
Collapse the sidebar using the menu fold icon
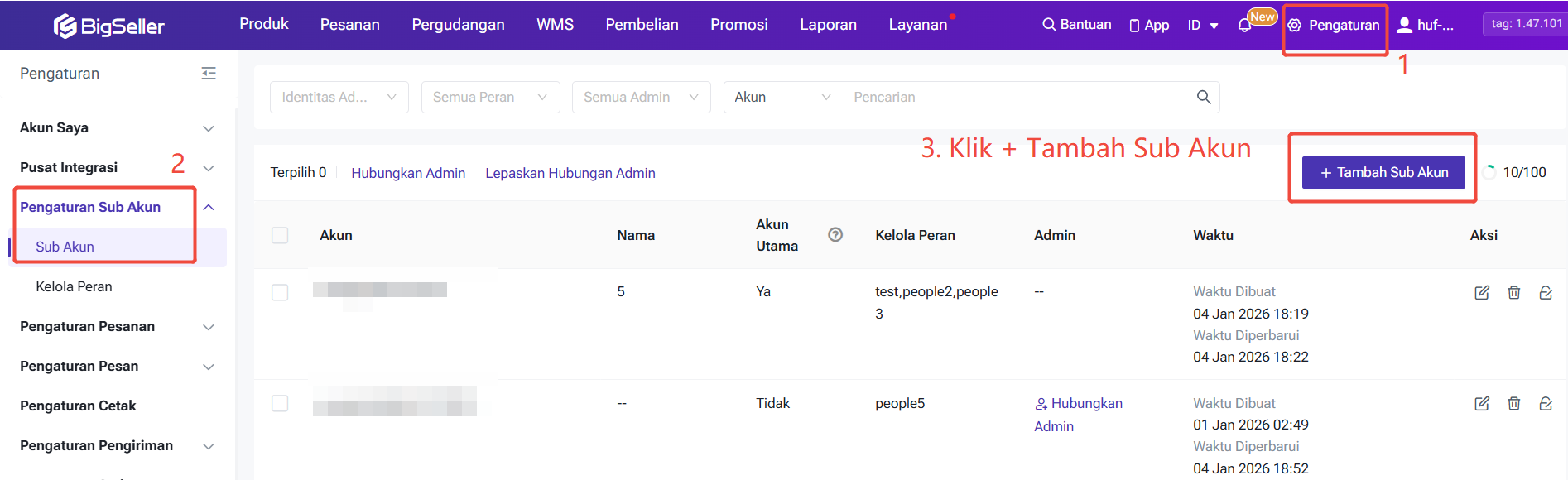tap(209, 74)
